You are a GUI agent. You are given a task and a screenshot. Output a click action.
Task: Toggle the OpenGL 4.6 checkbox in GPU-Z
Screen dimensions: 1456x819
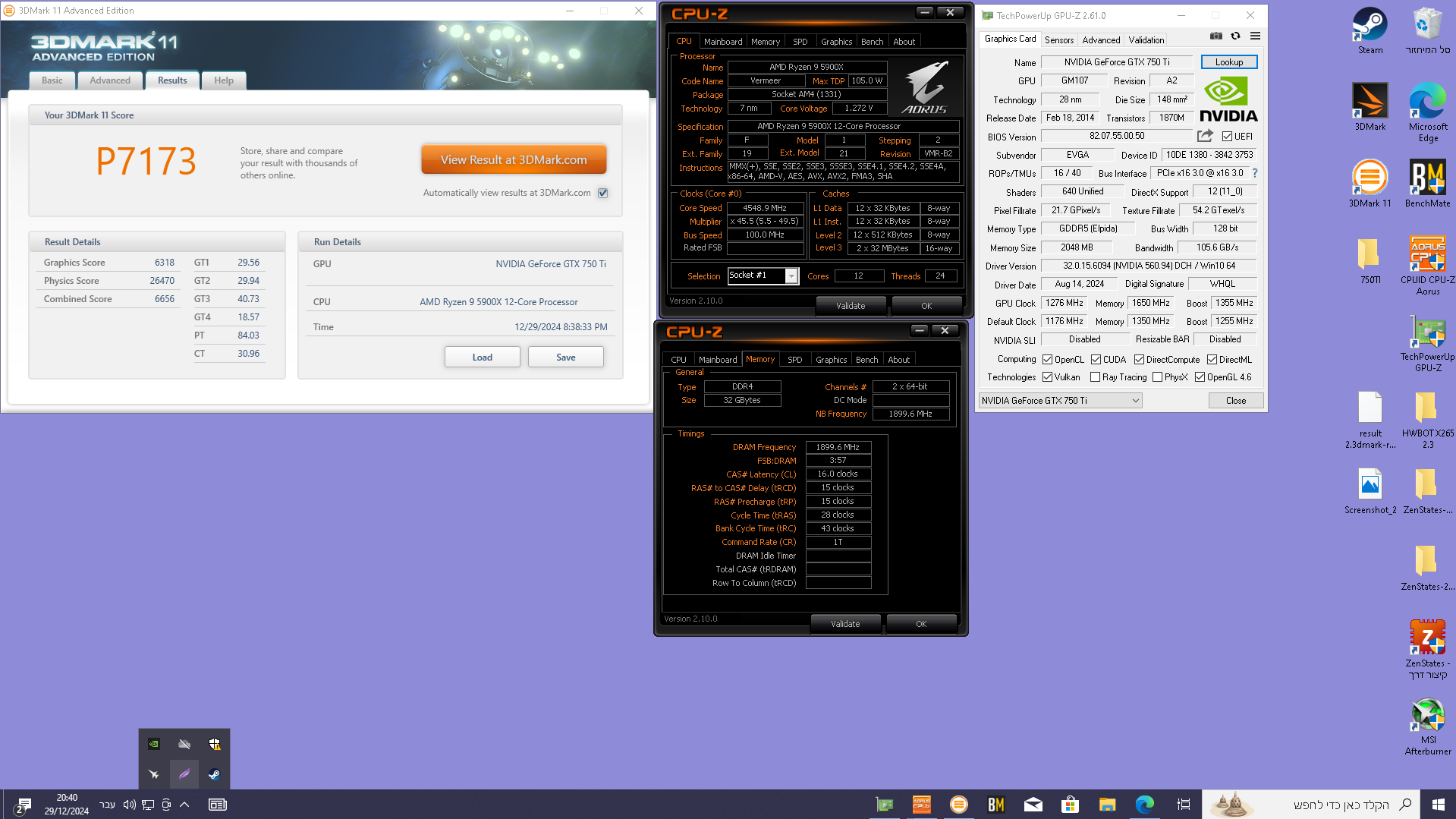pyautogui.click(x=1200, y=377)
